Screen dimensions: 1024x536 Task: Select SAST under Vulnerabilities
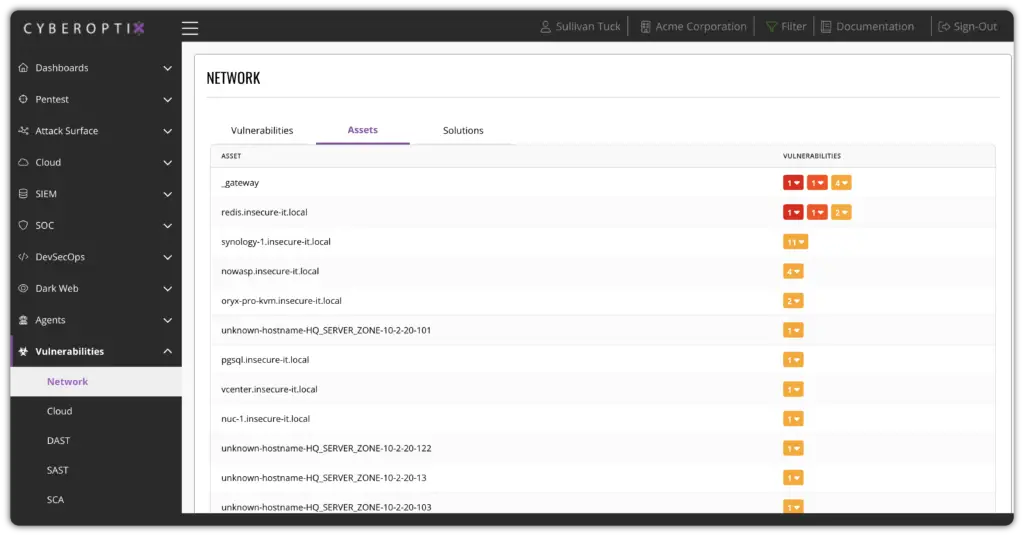tap(58, 470)
